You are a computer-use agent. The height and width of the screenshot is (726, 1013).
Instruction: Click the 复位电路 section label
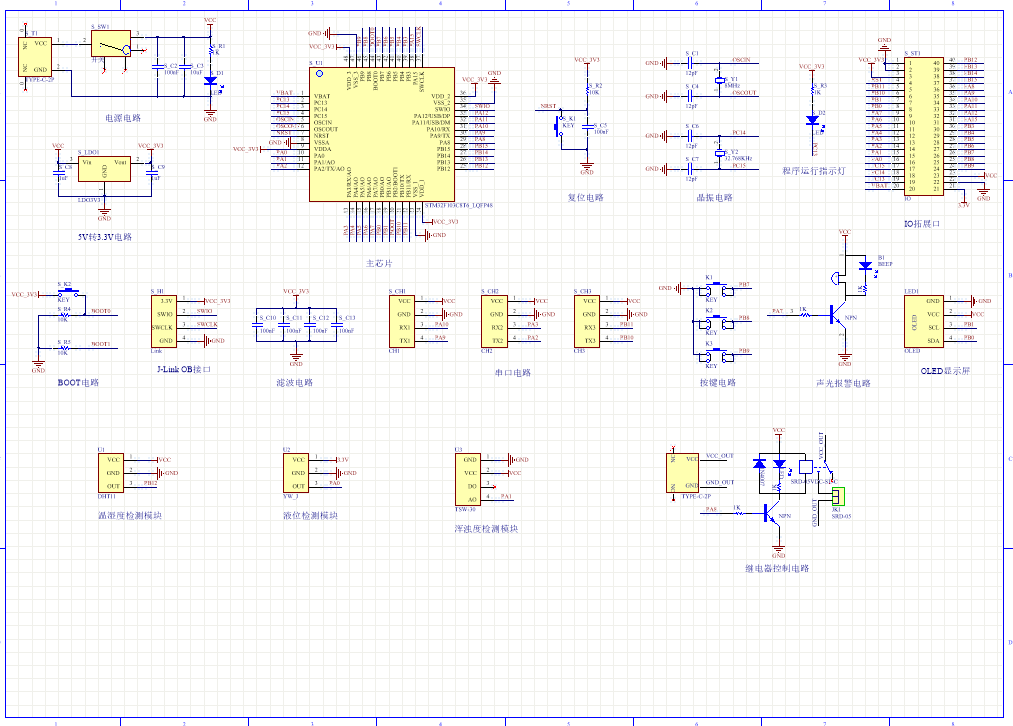pyautogui.click(x=585, y=198)
